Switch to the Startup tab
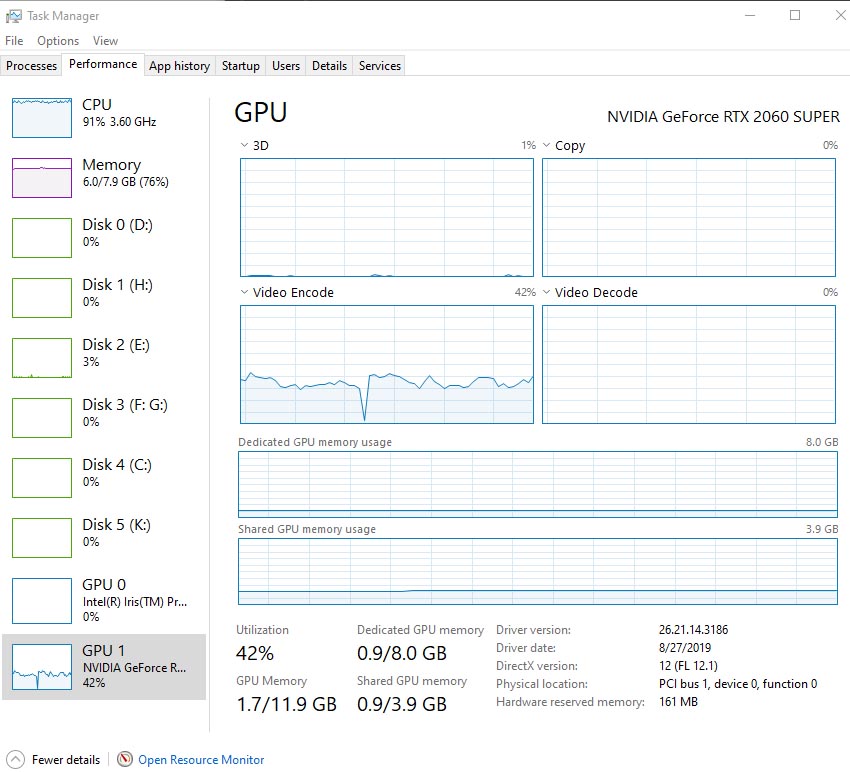 (241, 66)
